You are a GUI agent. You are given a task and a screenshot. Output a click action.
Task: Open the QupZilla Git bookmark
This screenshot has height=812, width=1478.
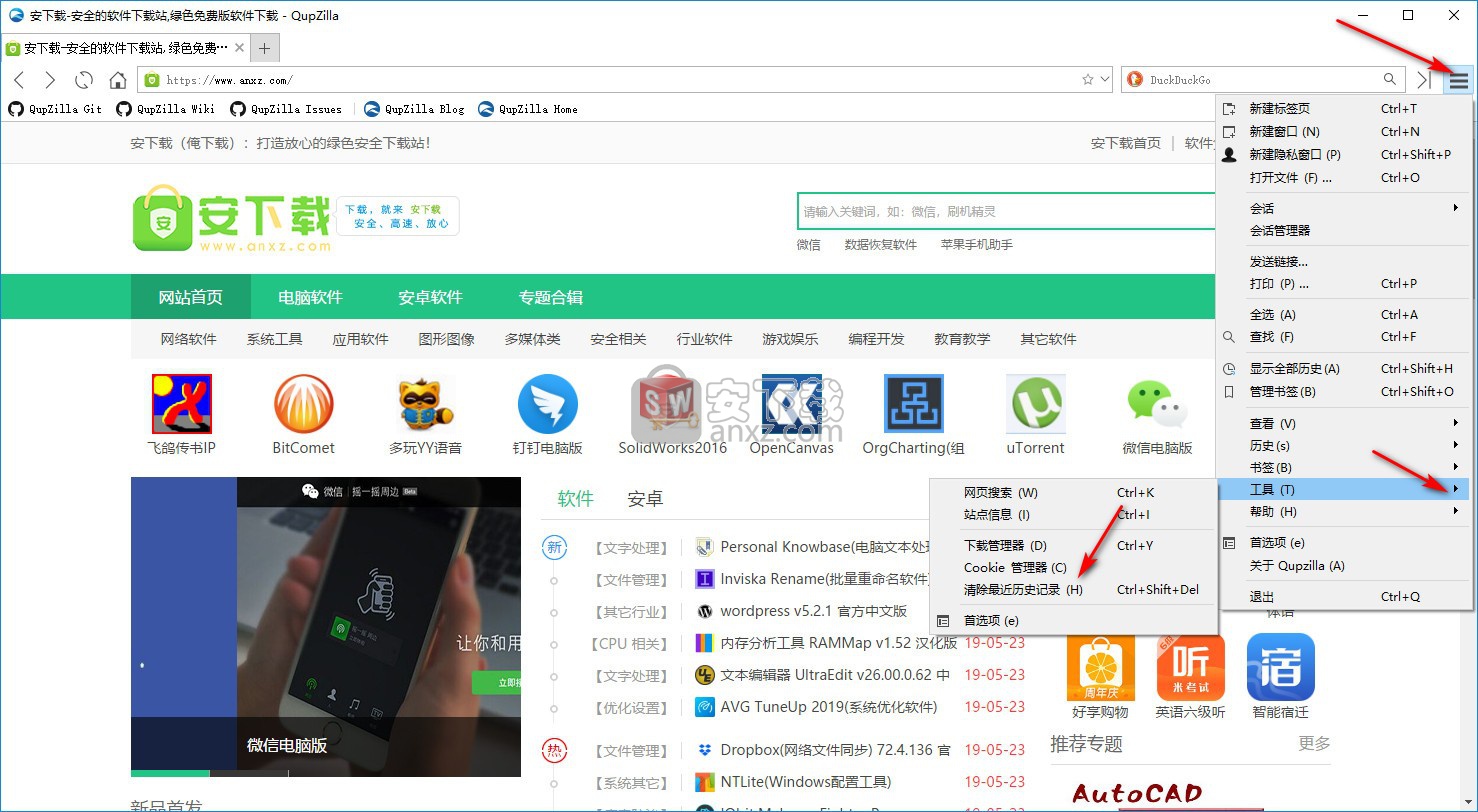[55, 109]
